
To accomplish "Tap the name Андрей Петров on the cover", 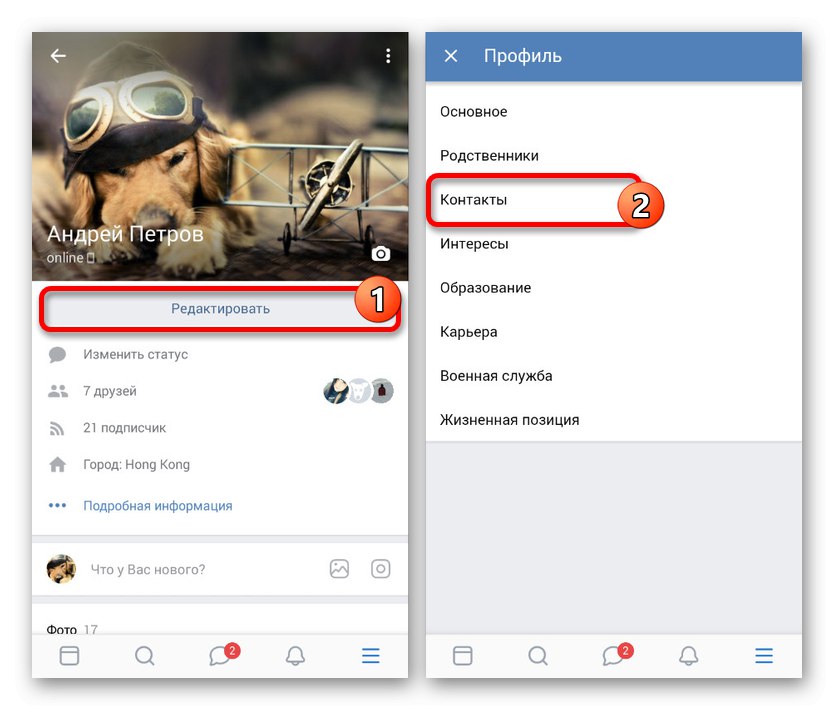I will [x=126, y=234].
